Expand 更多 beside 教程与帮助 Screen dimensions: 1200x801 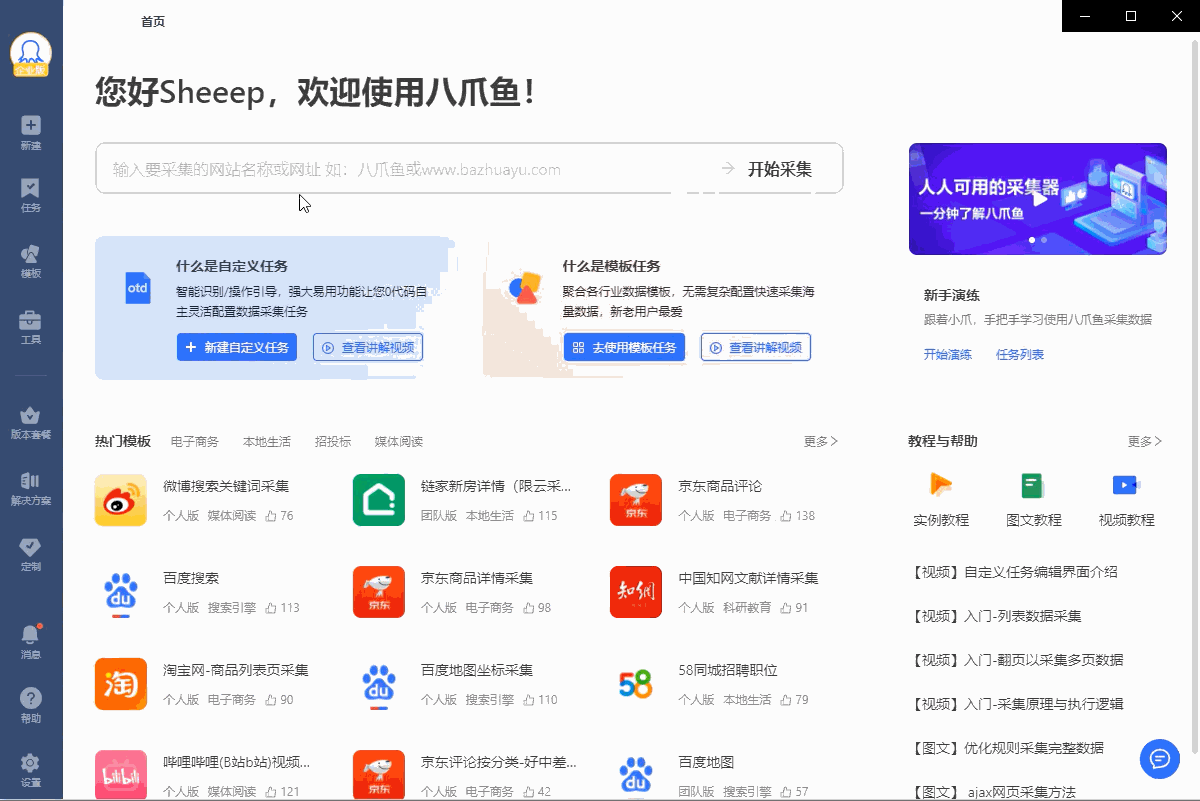1145,441
